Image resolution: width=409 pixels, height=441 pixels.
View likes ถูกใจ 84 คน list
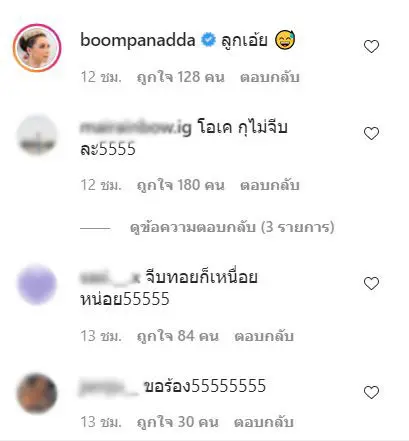pyautogui.click(x=178, y=336)
